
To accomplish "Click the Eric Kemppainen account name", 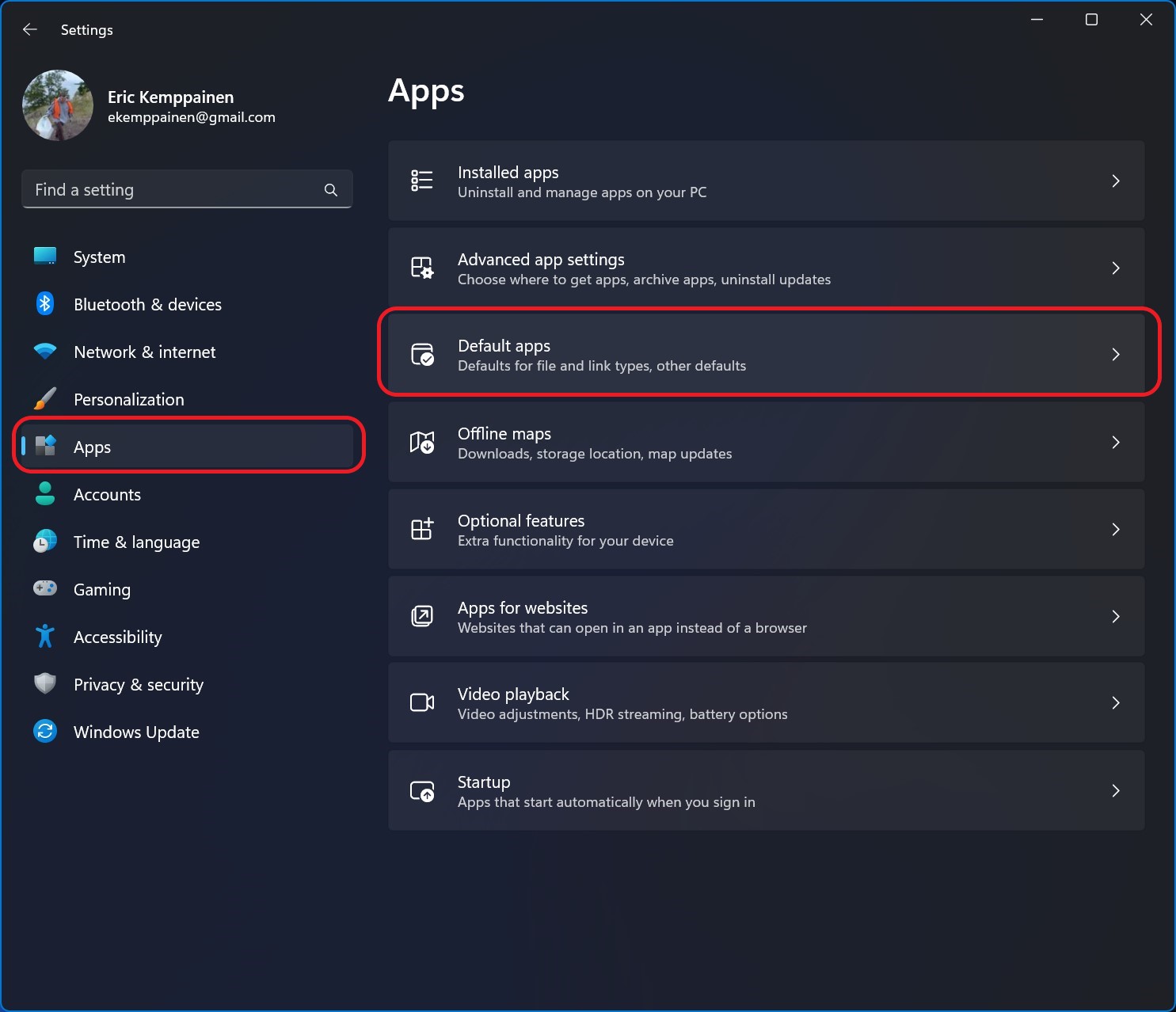I will click(170, 97).
